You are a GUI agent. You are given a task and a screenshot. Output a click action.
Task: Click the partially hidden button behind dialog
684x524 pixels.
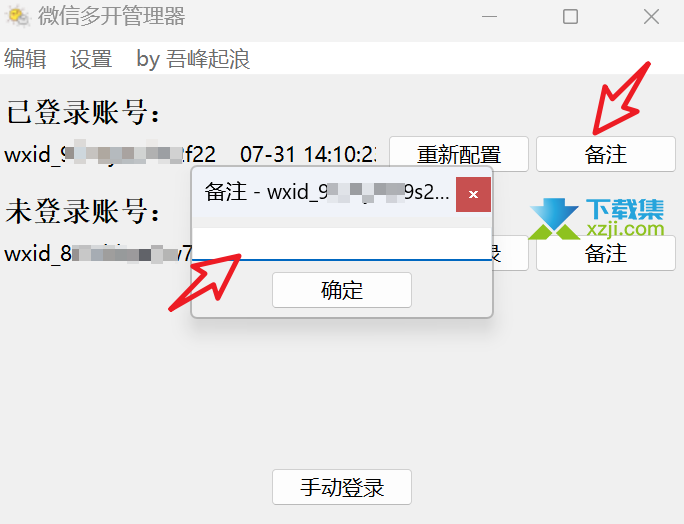510,253
